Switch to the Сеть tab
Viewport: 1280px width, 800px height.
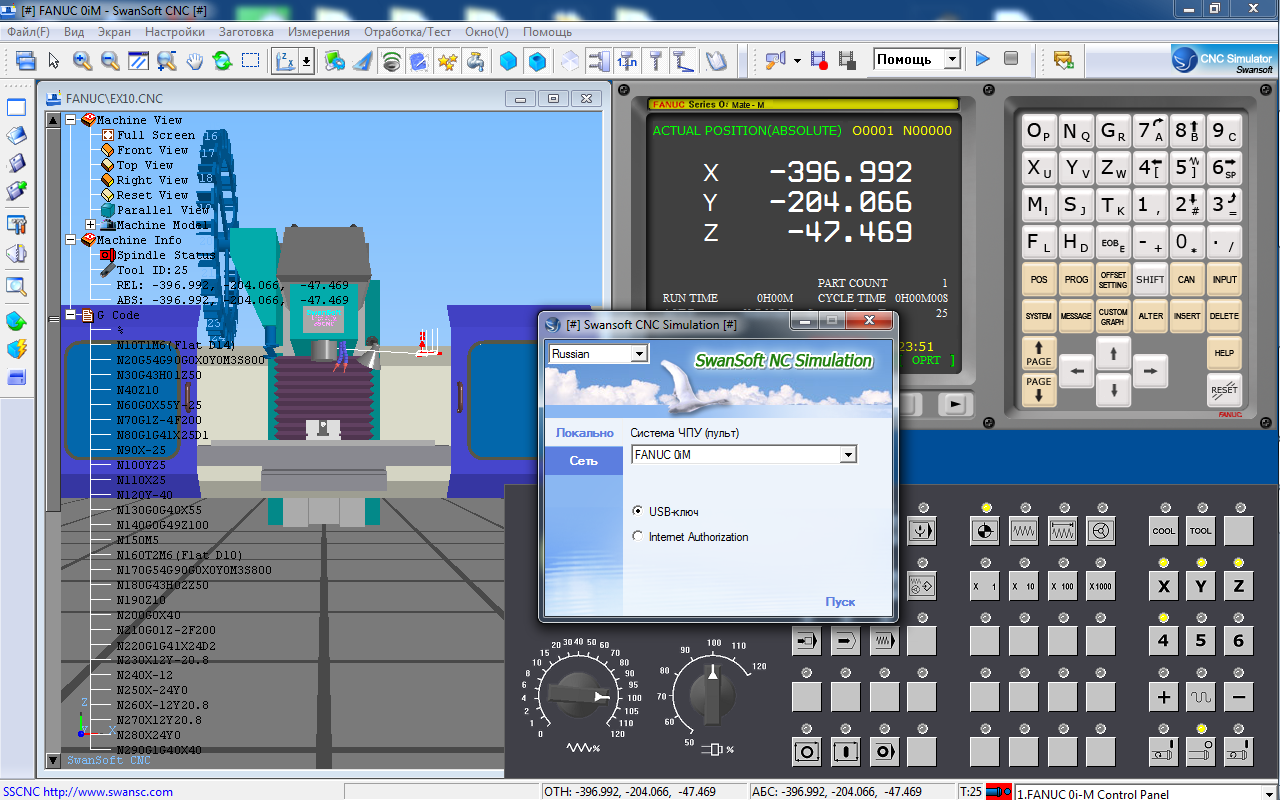click(584, 461)
